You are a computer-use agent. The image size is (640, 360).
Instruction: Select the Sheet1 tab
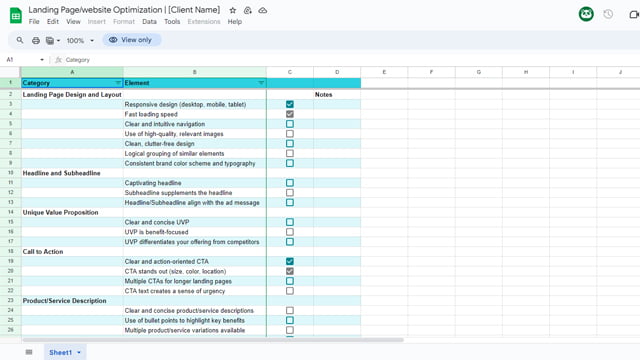pyautogui.click(x=65, y=352)
